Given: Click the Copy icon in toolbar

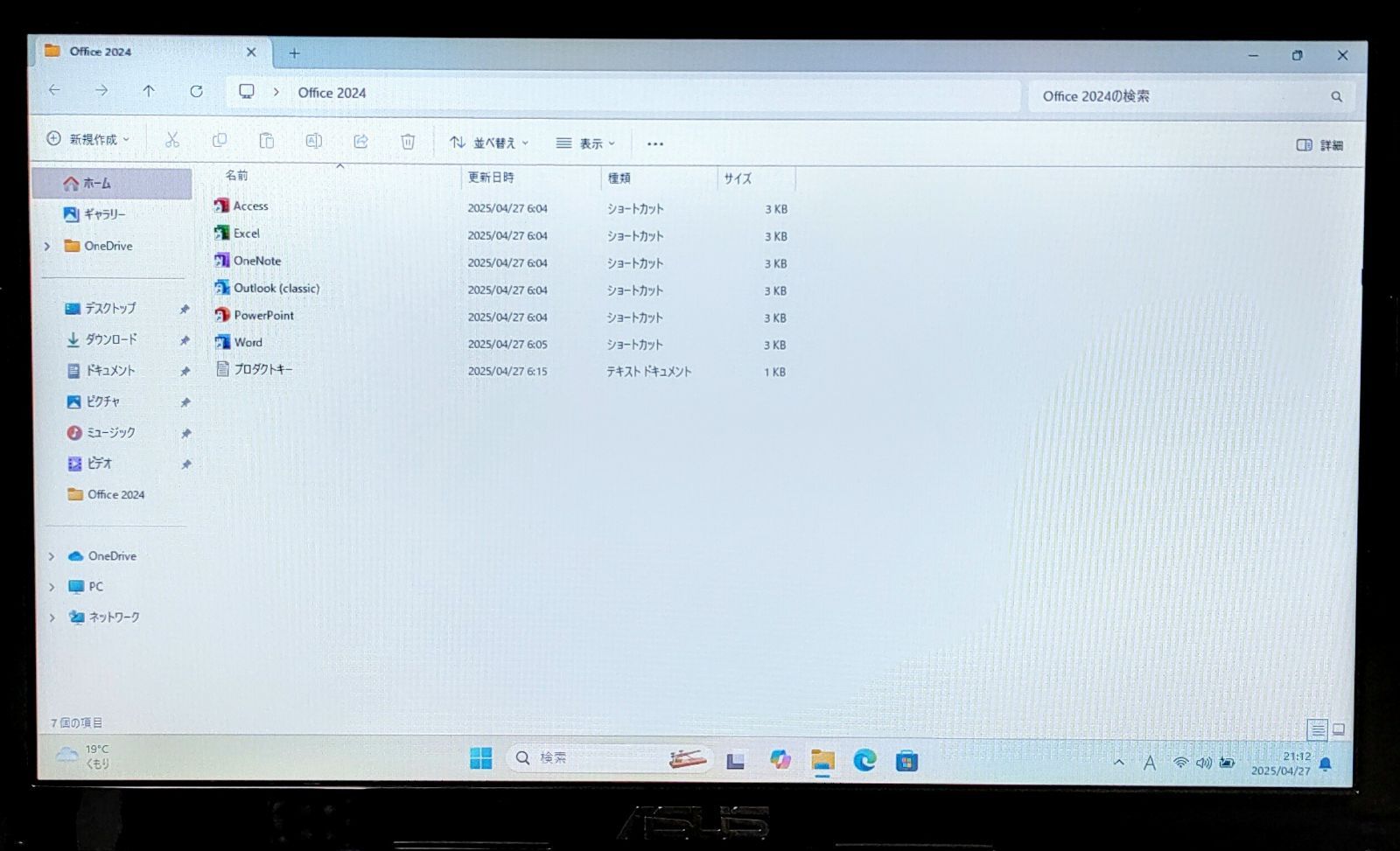Looking at the screenshot, I should click(220, 140).
